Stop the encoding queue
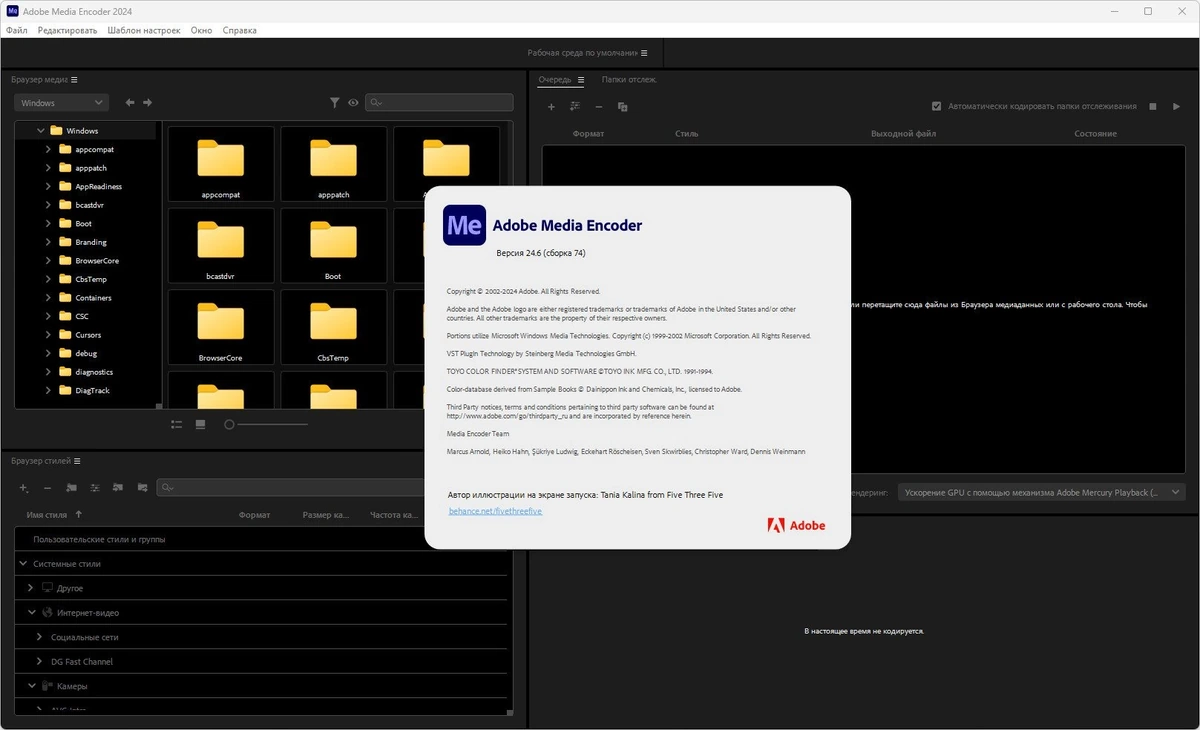 pos(1153,106)
